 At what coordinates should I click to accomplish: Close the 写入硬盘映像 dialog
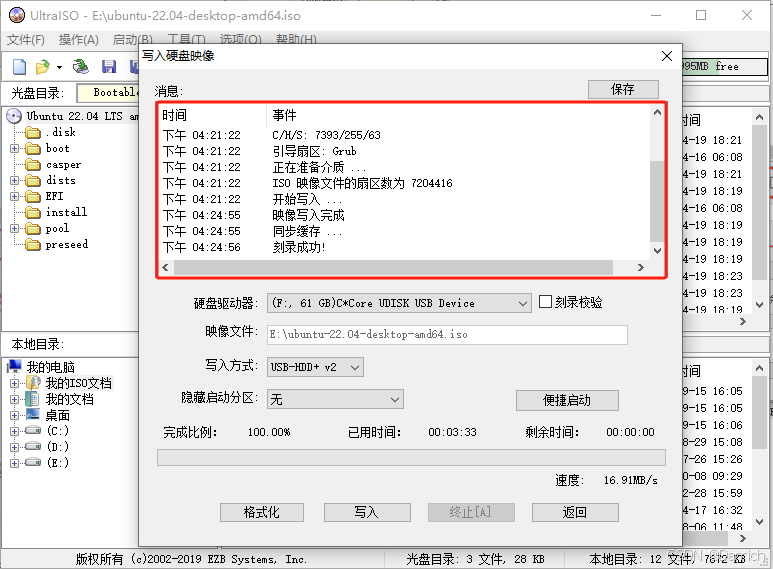click(x=667, y=56)
